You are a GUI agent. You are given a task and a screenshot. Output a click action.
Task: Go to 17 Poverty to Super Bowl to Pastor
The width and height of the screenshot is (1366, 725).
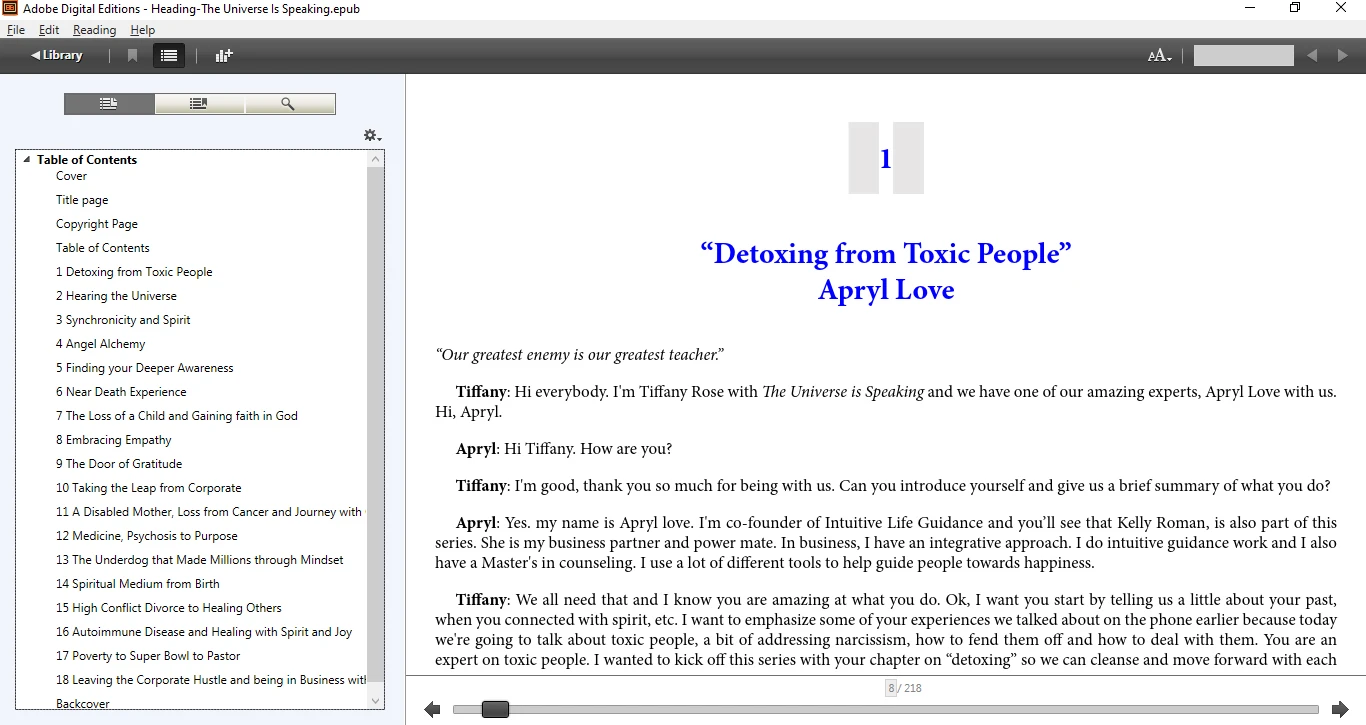pyautogui.click(x=148, y=656)
